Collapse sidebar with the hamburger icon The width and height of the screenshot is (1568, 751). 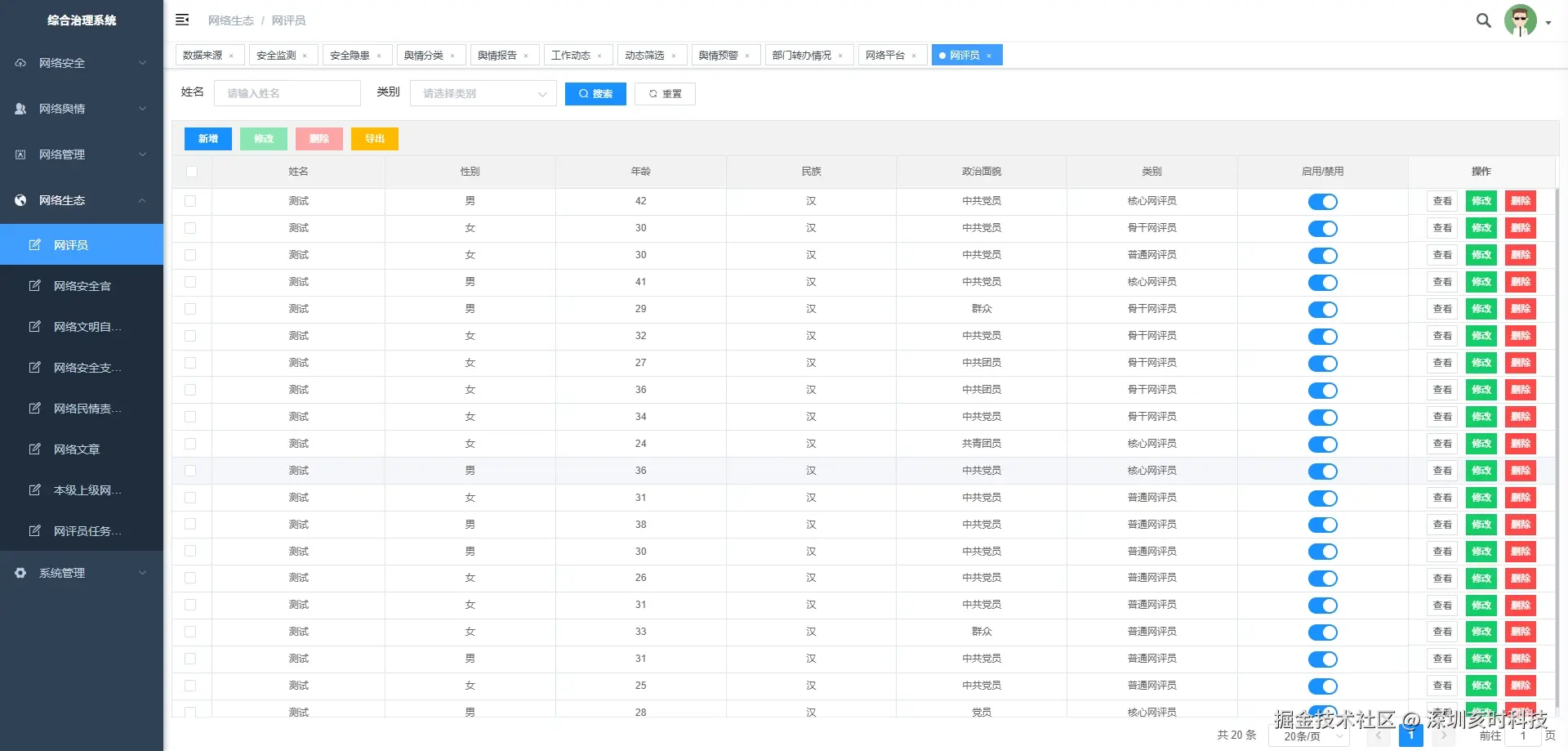[182, 20]
